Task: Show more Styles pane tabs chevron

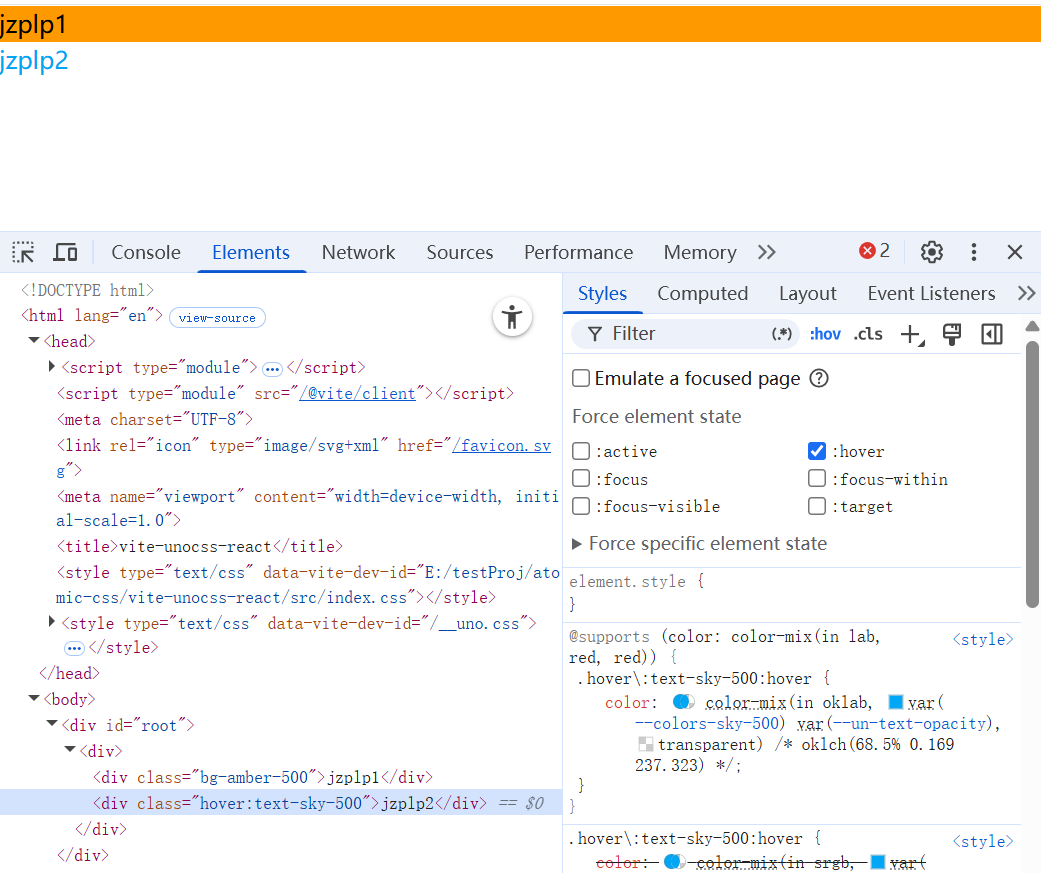Action: click(x=1026, y=293)
